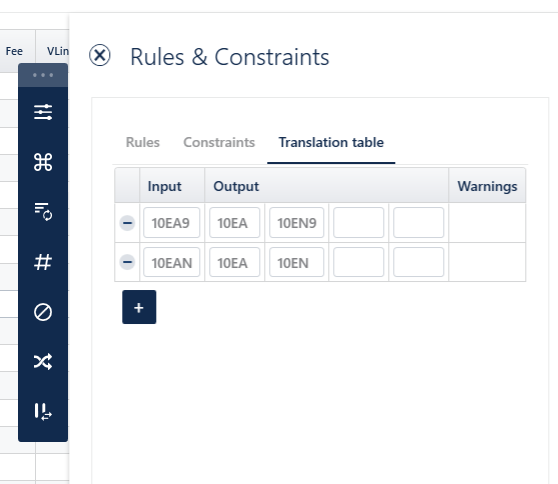Remove the 10EAN translation row
This screenshot has height=484, width=558.
[x=127, y=262]
